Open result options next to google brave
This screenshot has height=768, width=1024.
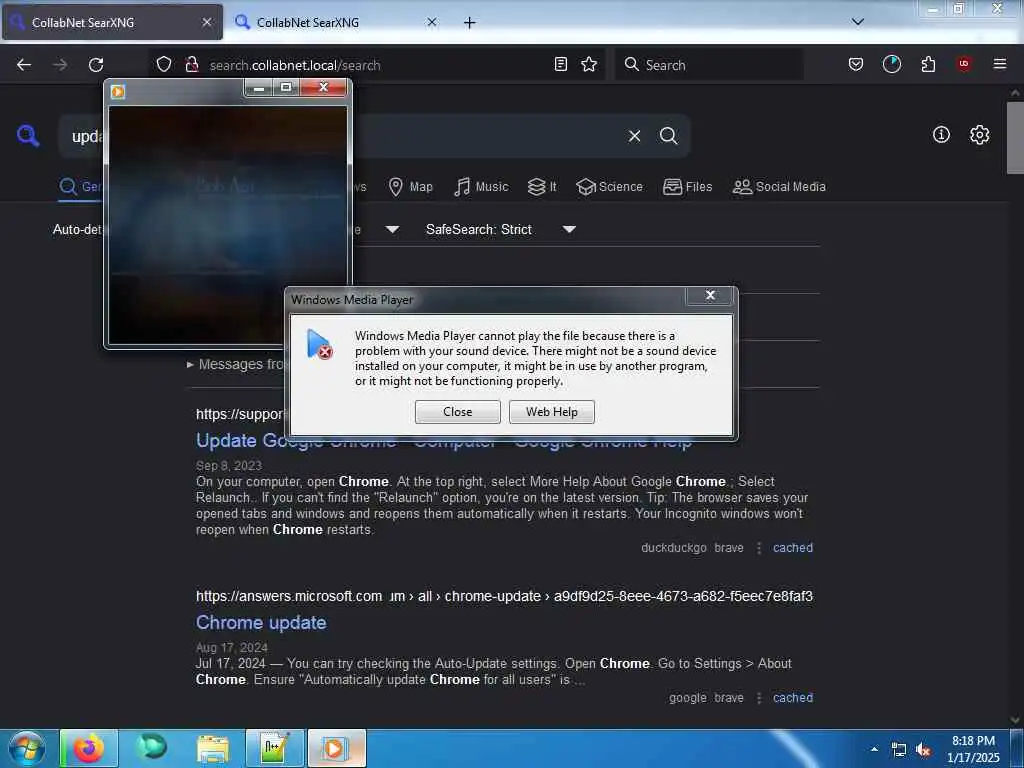tap(759, 698)
